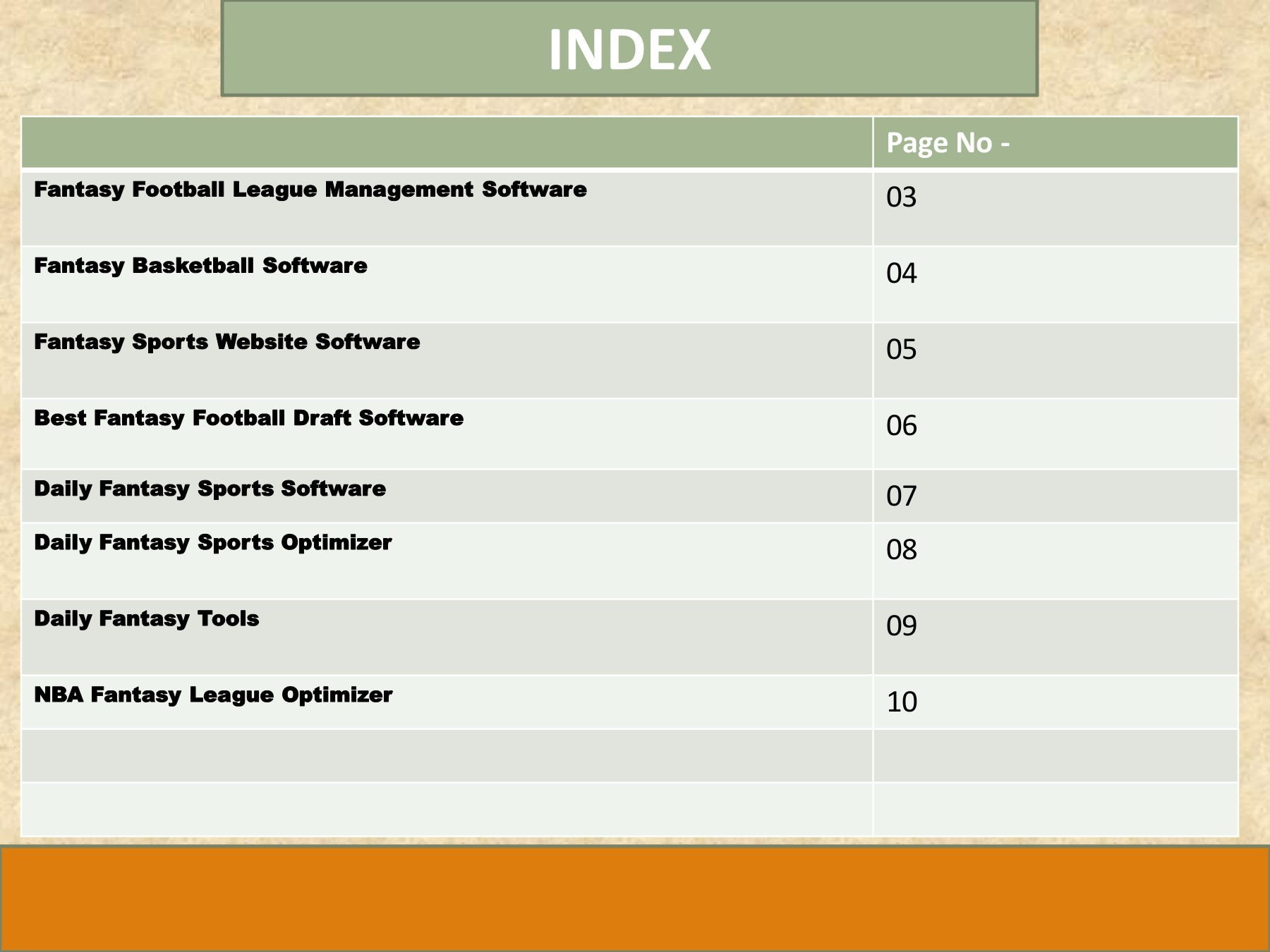Select 'Best Fantasy Football Draft Software' entry

tap(248, 418)
